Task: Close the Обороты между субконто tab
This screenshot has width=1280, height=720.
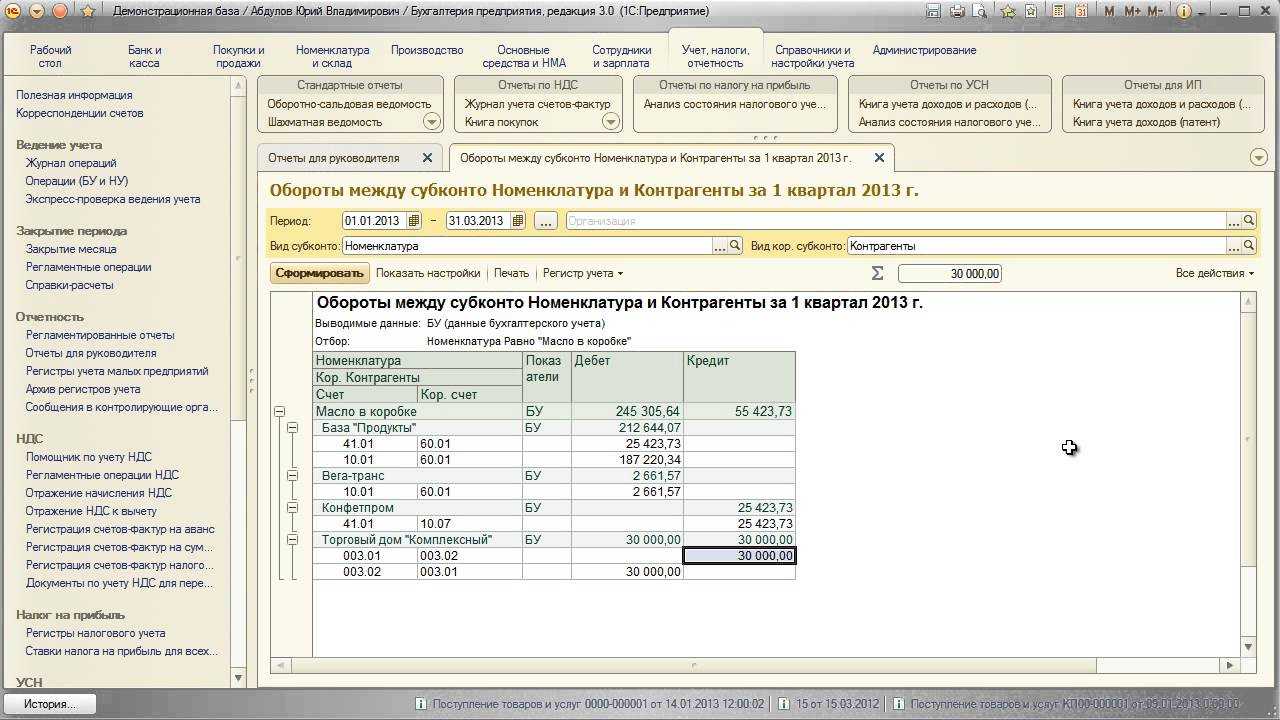Action: (879, 158)
